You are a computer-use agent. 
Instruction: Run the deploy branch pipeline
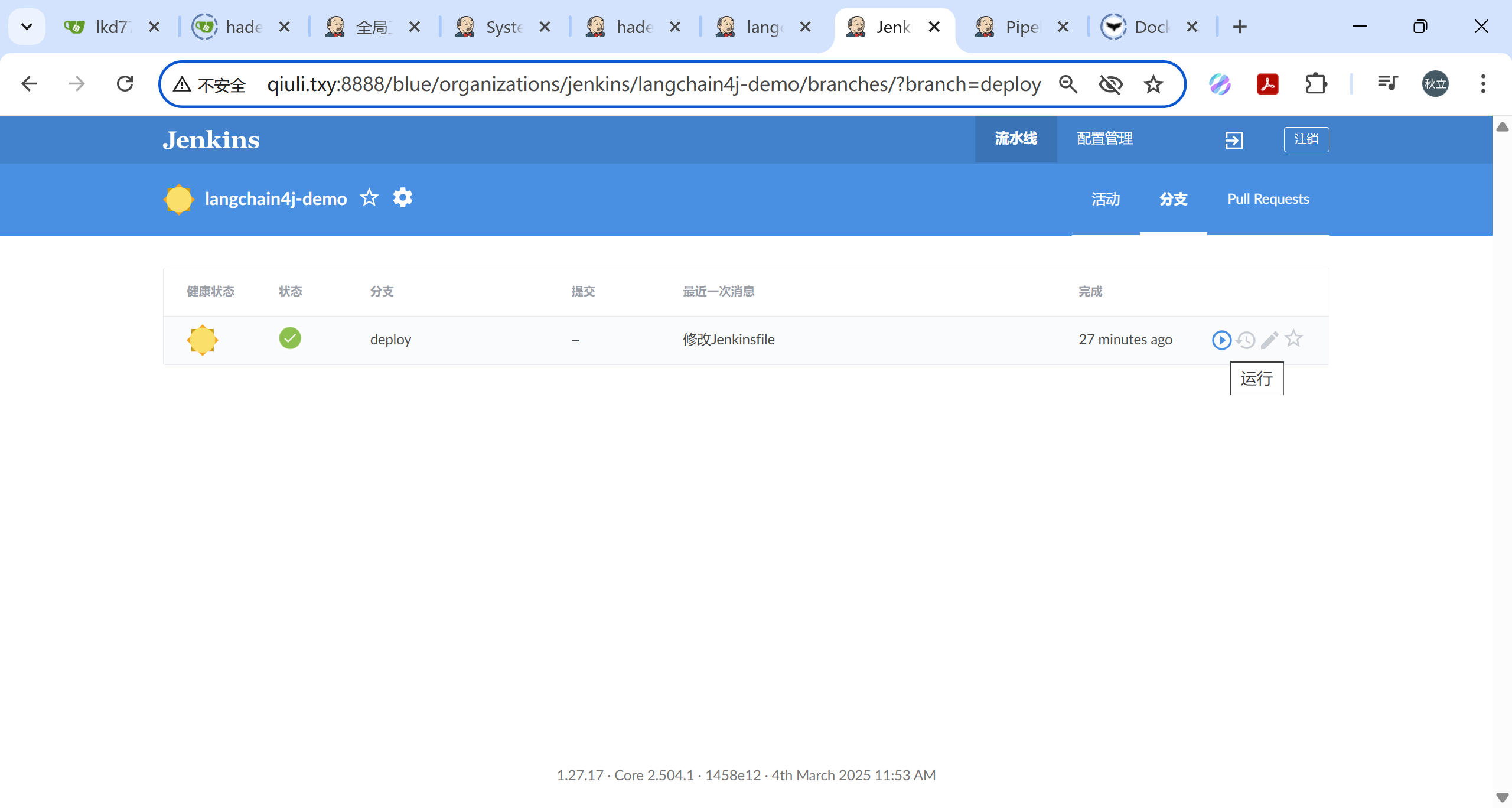pos(1221,340)
